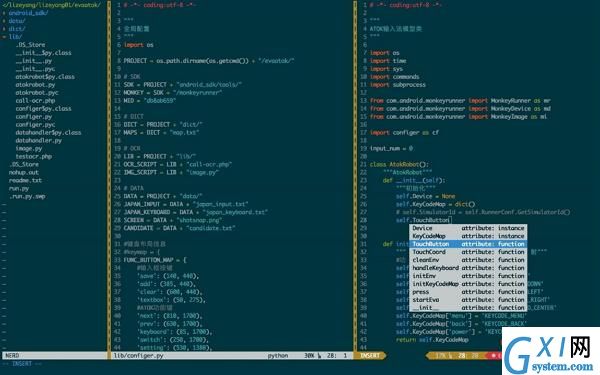600x375 pixels.
Task: Click the JAPAN_INPUT assignment line
Action: (186, 204)
